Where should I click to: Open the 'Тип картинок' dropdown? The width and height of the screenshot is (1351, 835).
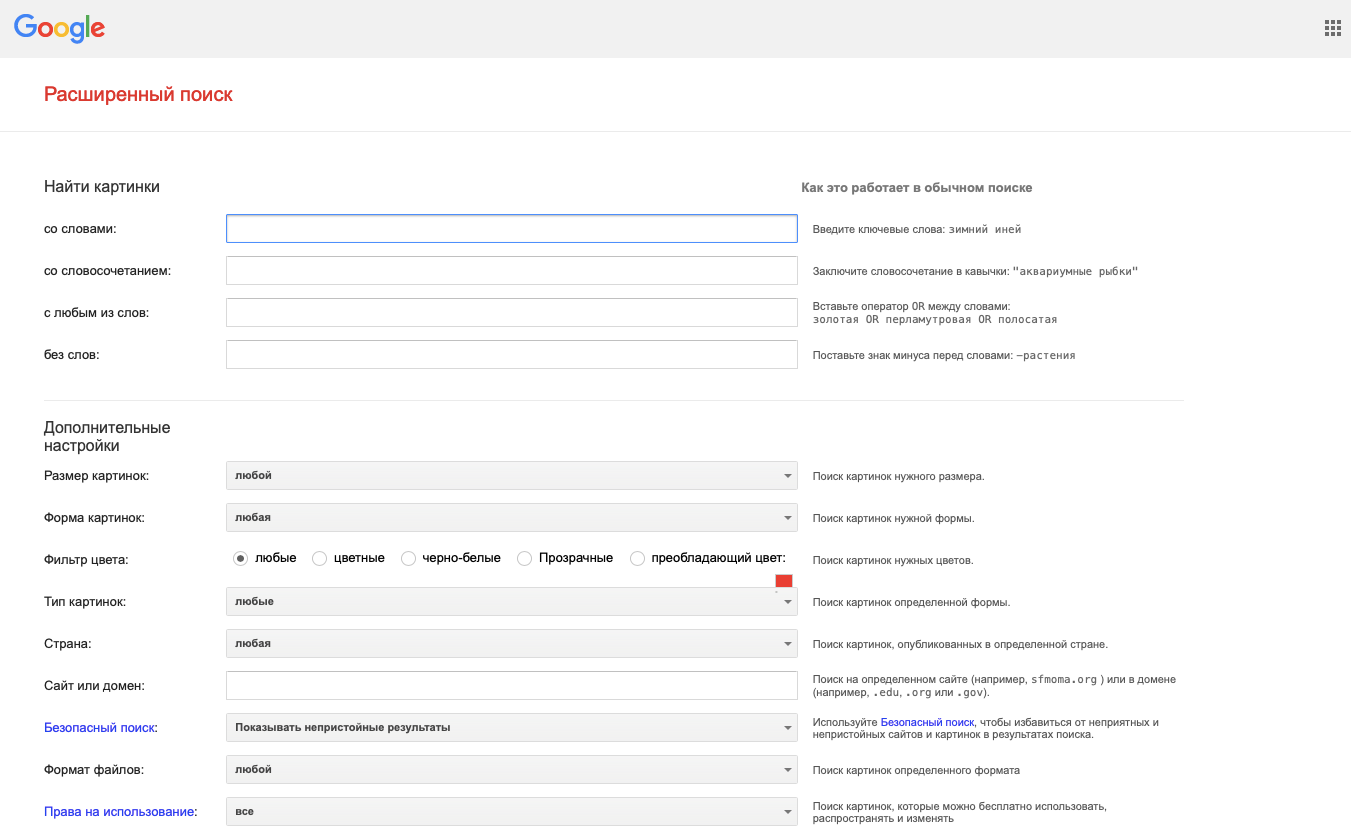click(512, 602)
